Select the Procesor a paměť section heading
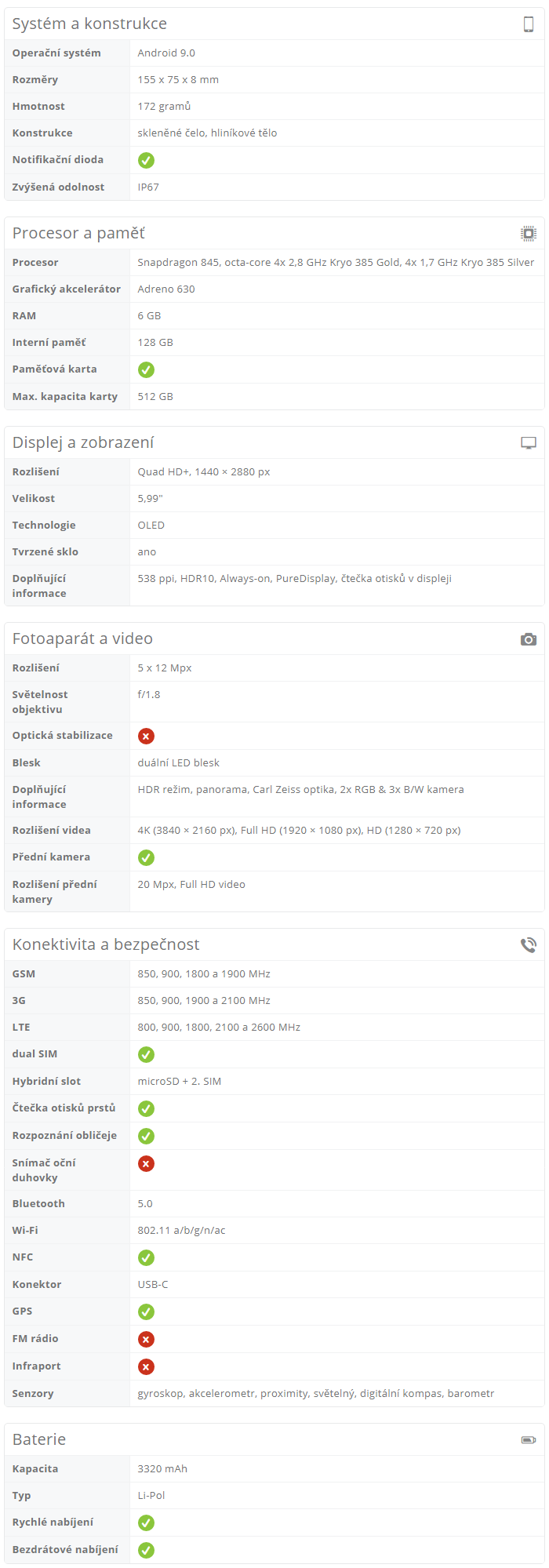This screenshot has width=549, height=1568. [x=78, y=233]
